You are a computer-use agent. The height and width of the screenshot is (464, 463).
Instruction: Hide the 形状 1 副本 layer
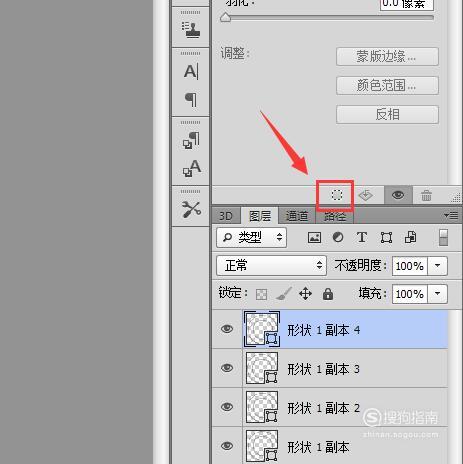click(x=227, y=446)
